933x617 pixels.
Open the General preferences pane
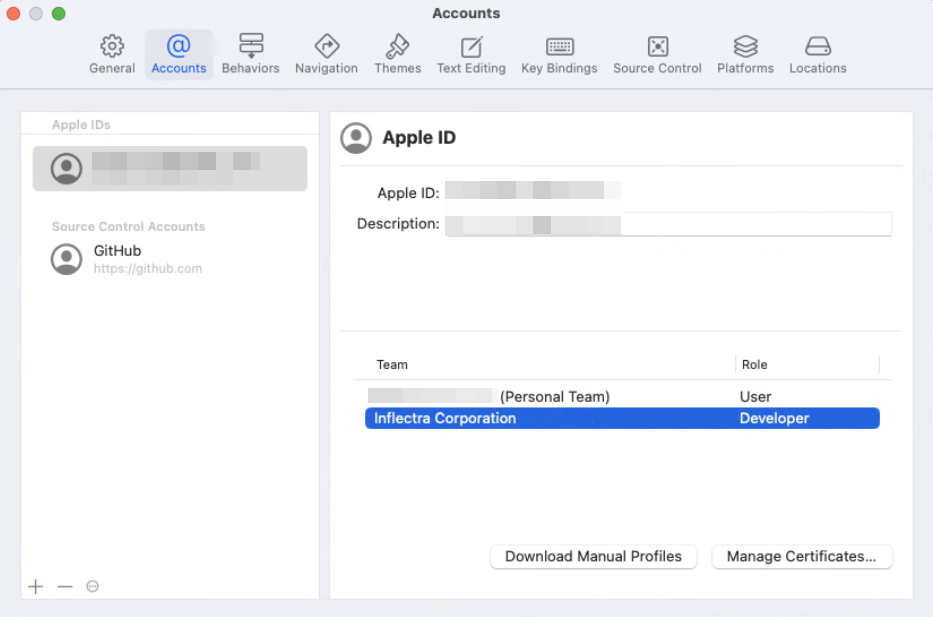coord(112,54)
